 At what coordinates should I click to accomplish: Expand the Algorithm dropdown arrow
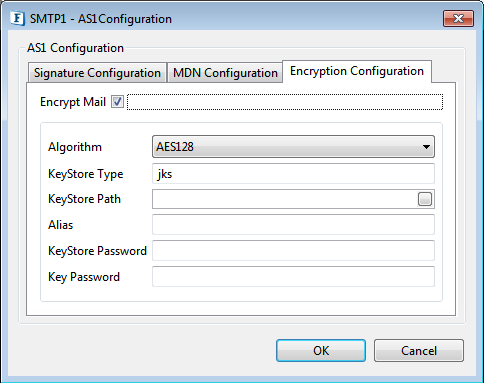coord(426,147)
